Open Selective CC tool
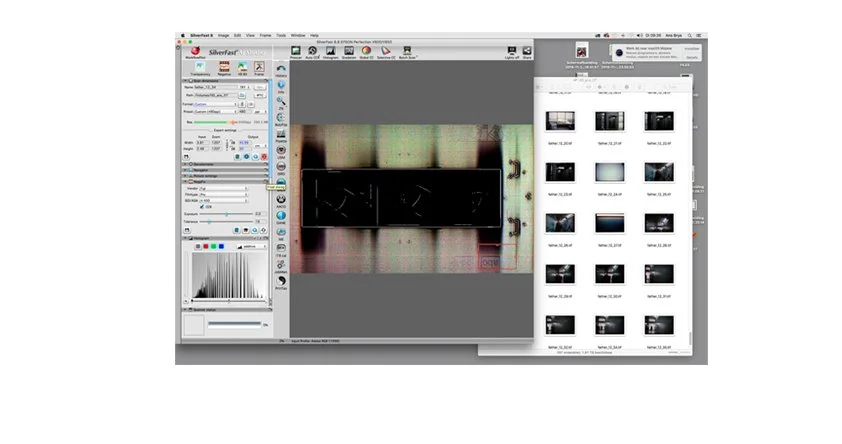The height and width of the screenshot is (444, 842). pos(386,52)
